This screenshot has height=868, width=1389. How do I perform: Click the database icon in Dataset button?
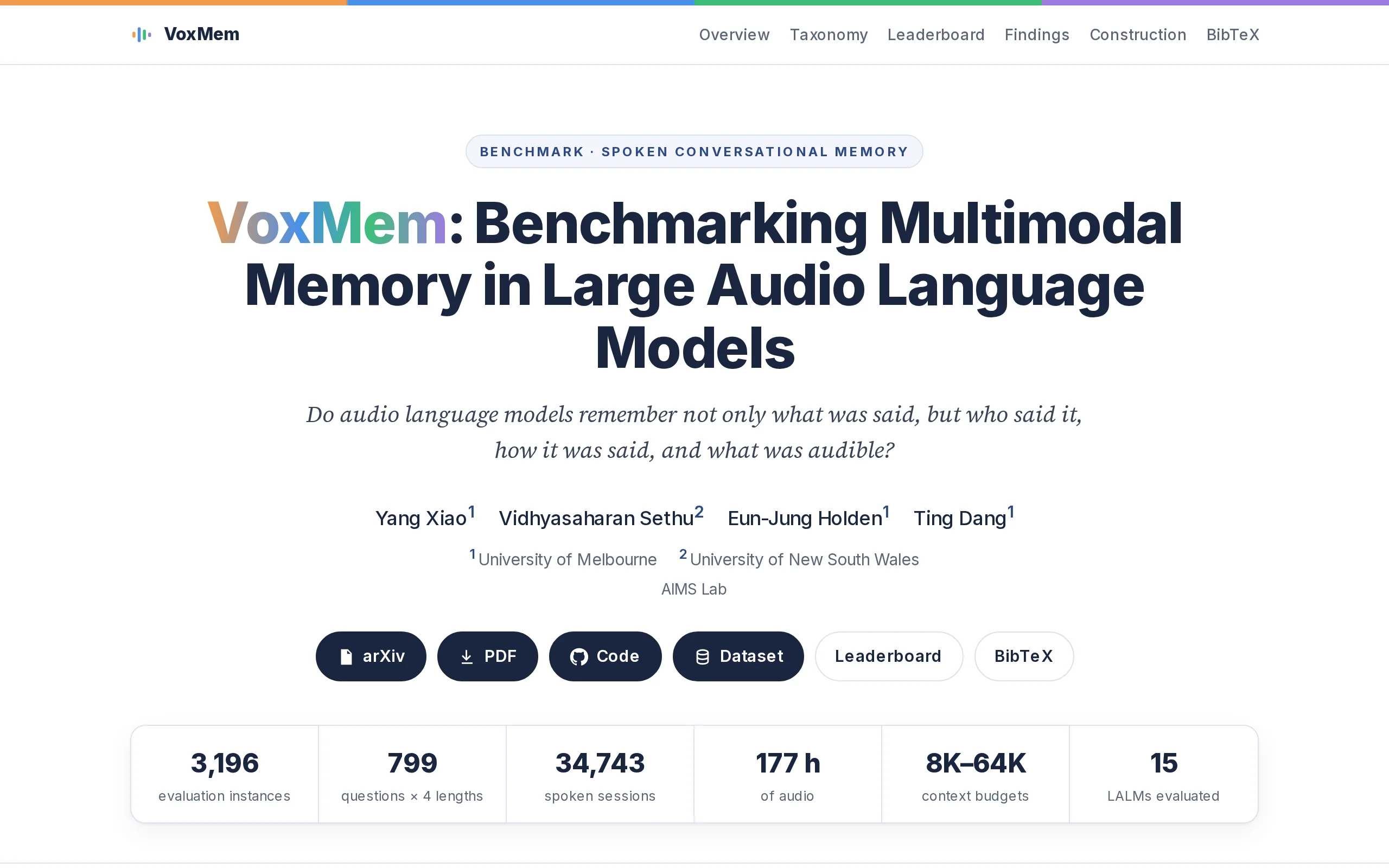[703, 657]
